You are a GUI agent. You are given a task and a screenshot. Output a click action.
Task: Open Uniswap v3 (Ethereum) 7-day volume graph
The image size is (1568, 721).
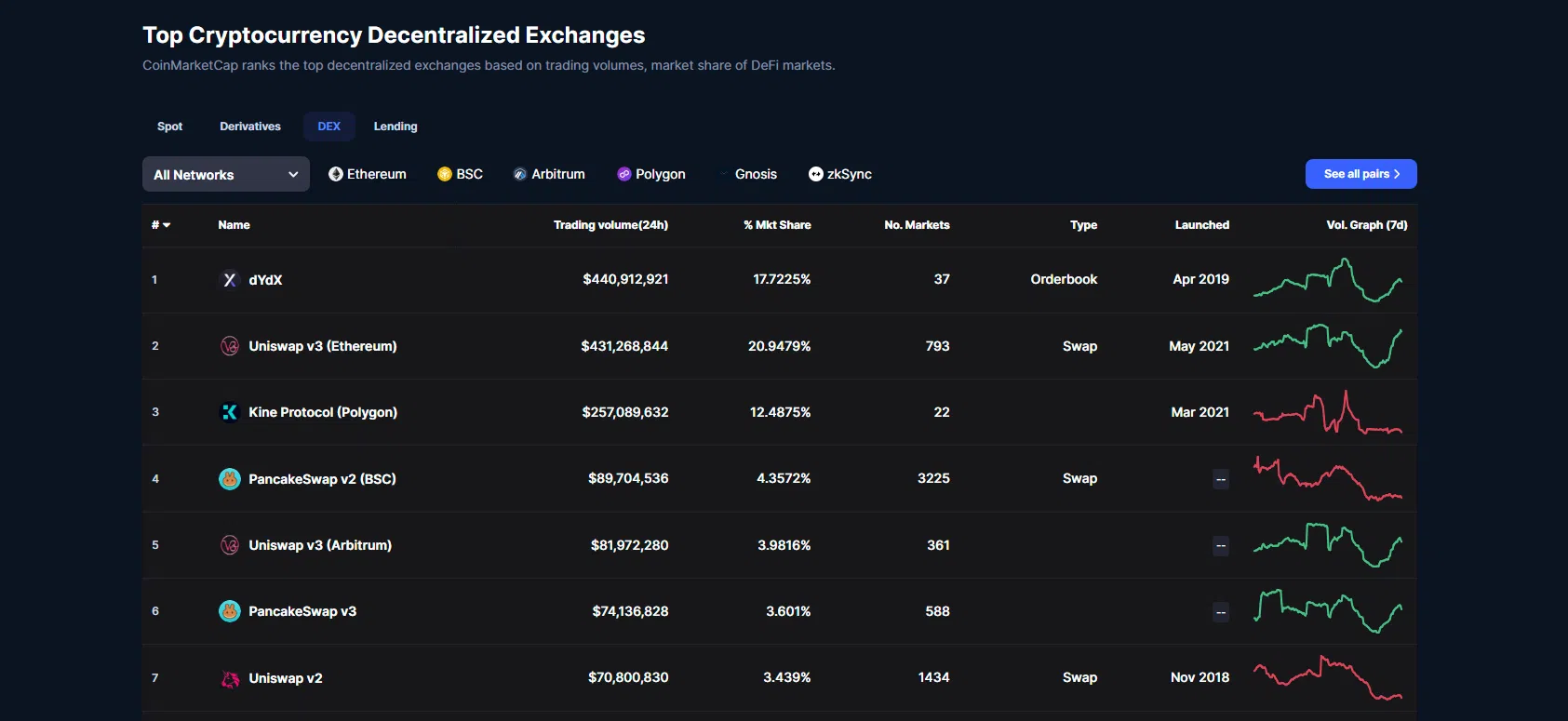click(x=1328, y=346)
